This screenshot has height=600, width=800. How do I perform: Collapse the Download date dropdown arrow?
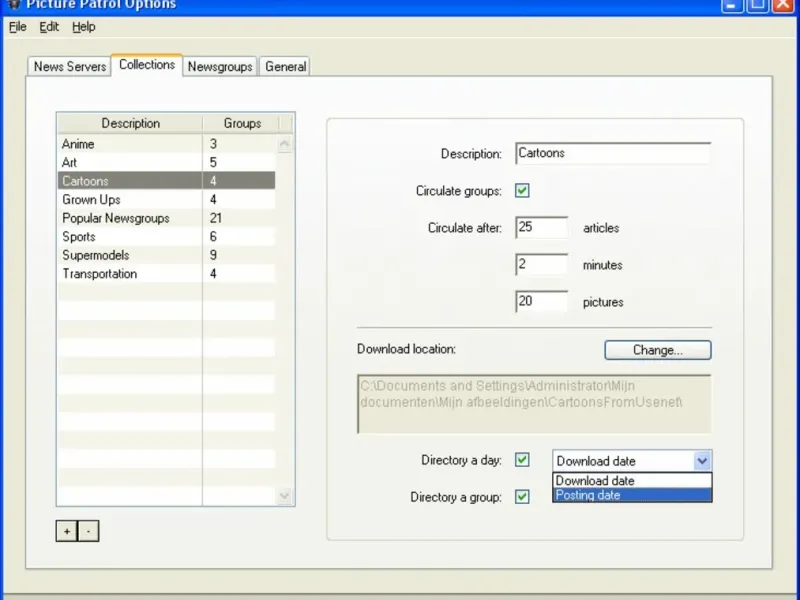pyautogui.click(x=702, y=461)
